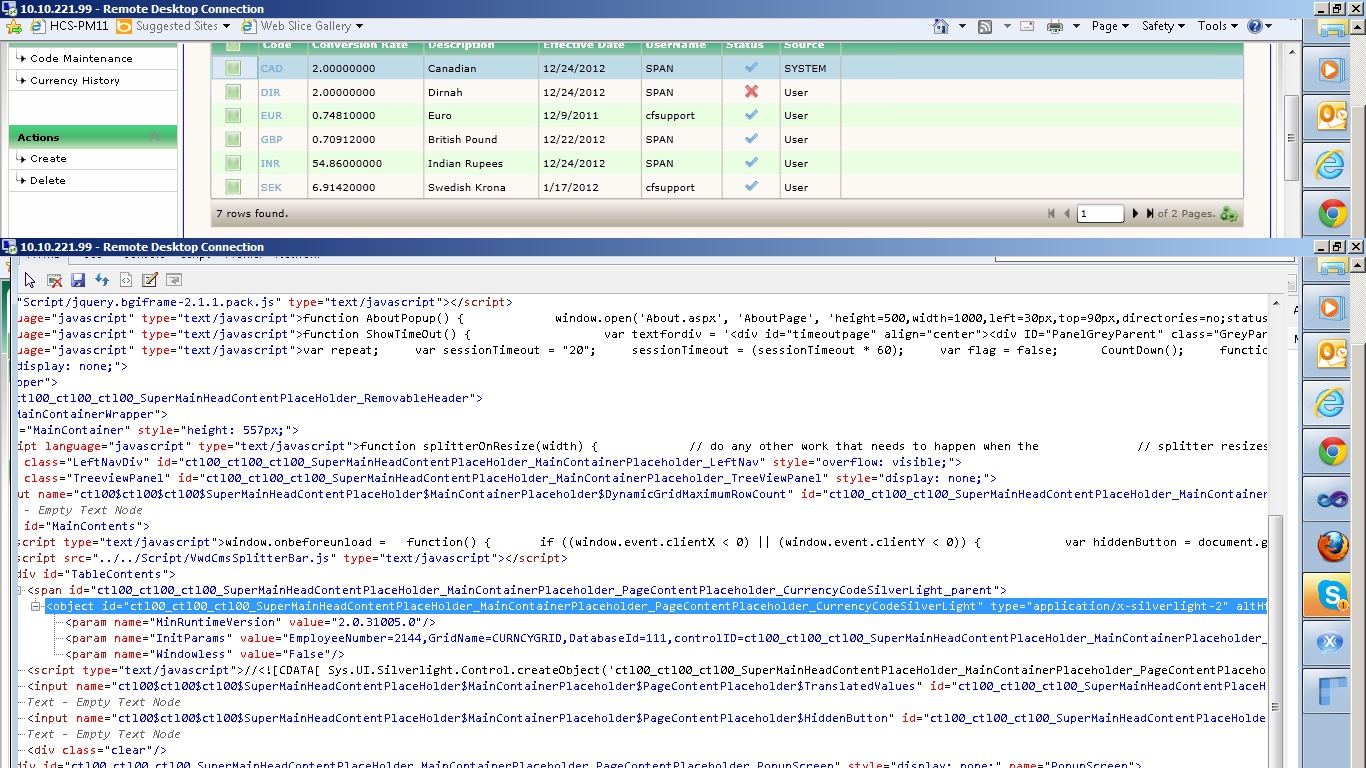The width and height of the screenshot is (1366, 768).
Task: Go to the next grid page
Action: pyautogui.click(x=1135, y=214)
